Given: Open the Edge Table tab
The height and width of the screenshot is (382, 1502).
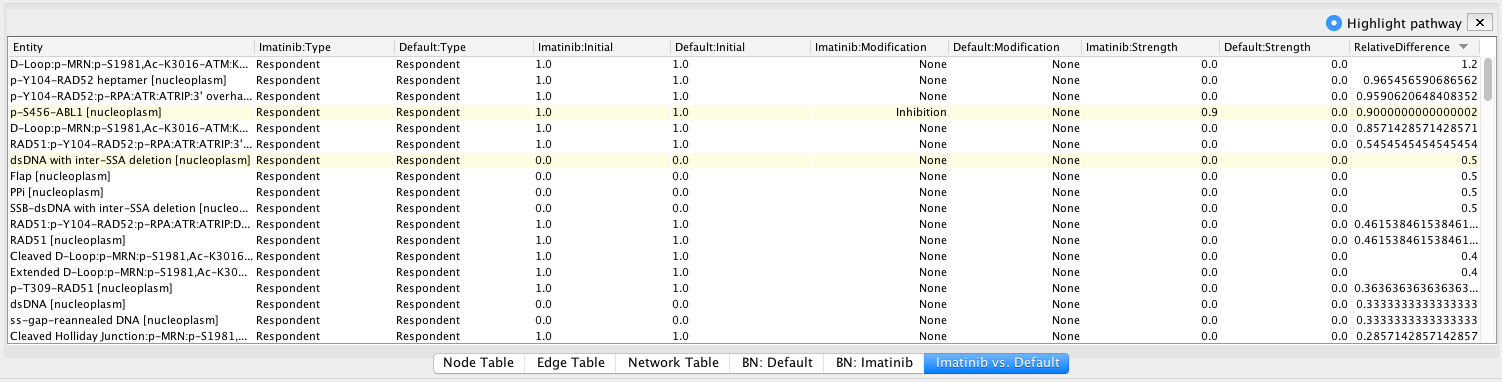Looking at the screenshot, I should 569,363.
